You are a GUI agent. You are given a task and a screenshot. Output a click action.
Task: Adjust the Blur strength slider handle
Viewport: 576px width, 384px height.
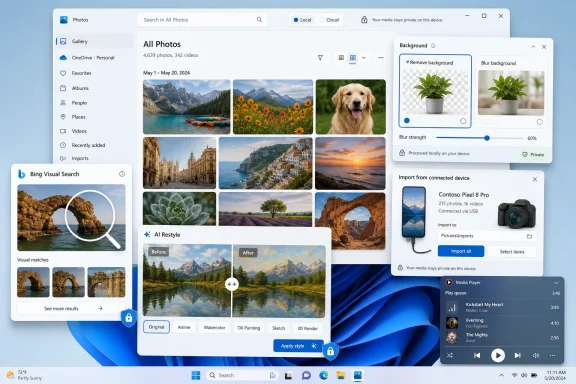coord(487,138)
